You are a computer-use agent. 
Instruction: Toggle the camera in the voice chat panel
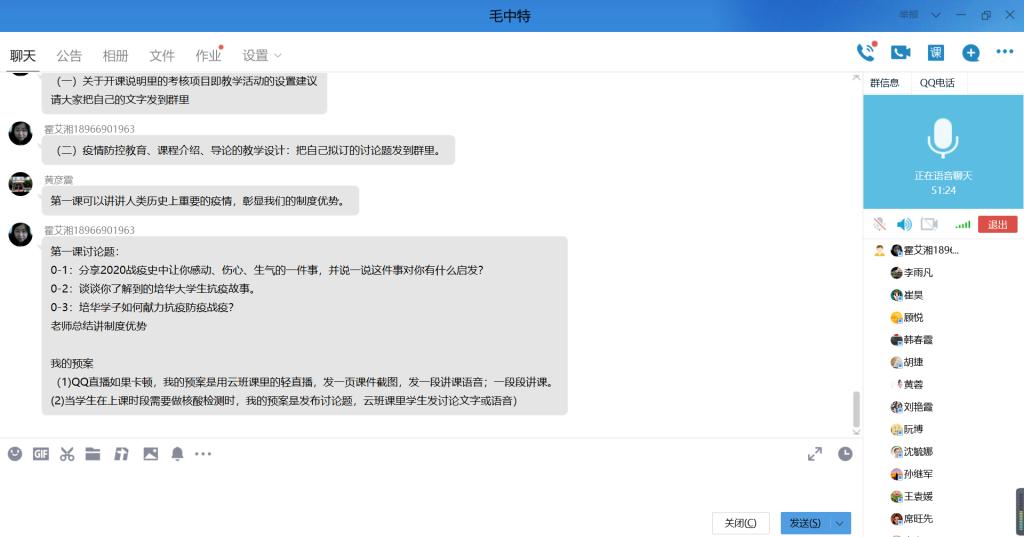929,224
